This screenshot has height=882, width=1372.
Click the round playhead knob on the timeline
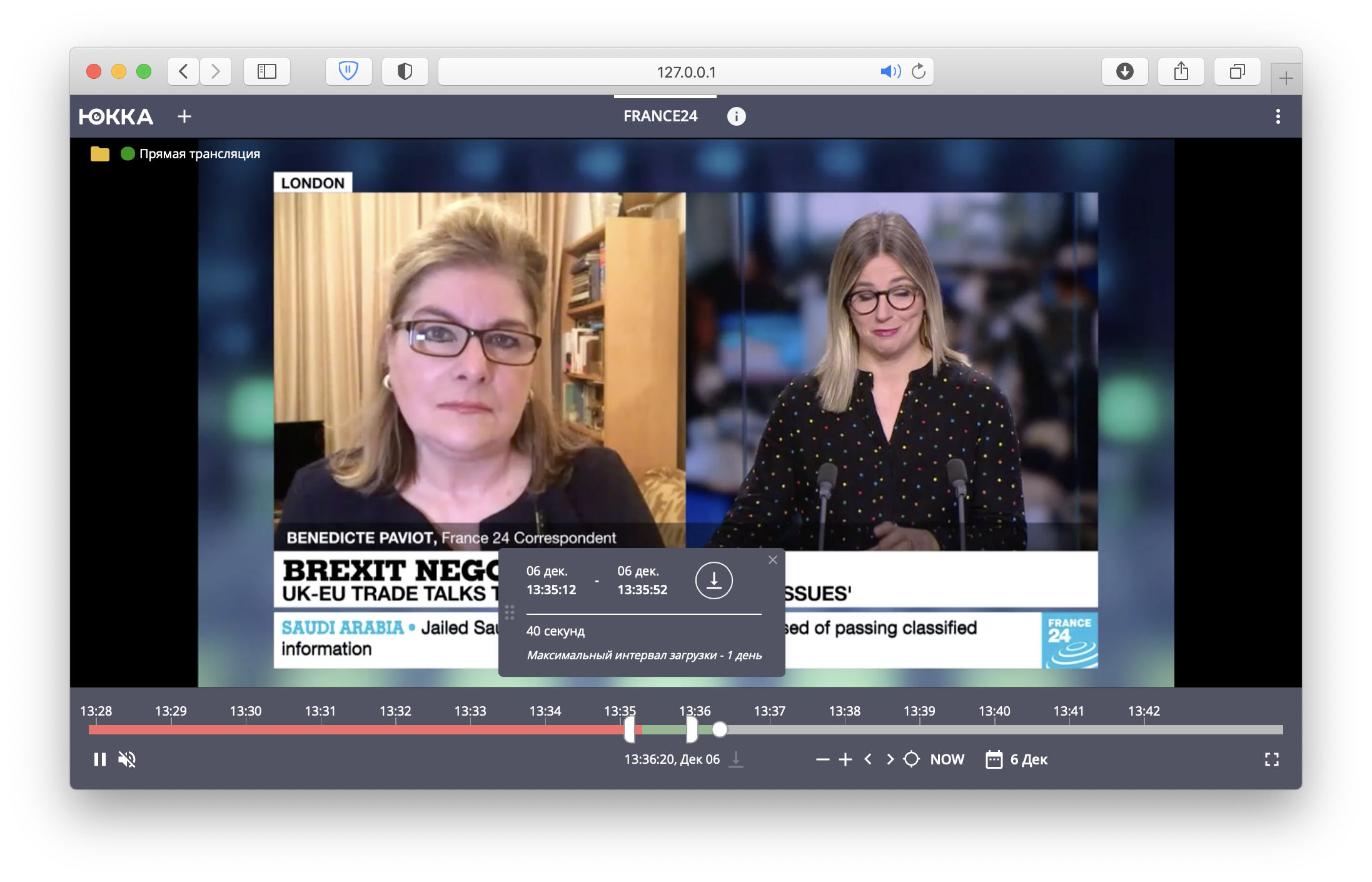[x=720, y=729]
